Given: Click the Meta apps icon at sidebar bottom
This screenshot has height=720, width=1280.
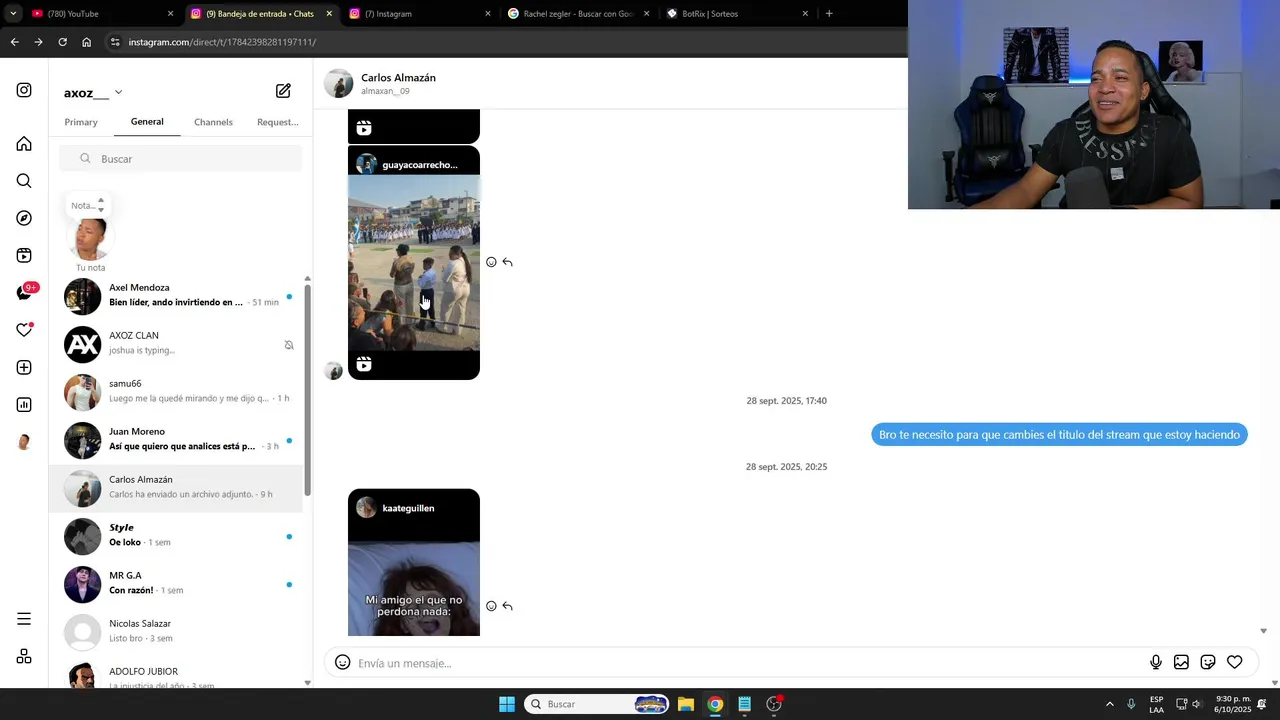Looking at the screenshot, I should click(x=24, y=656).
